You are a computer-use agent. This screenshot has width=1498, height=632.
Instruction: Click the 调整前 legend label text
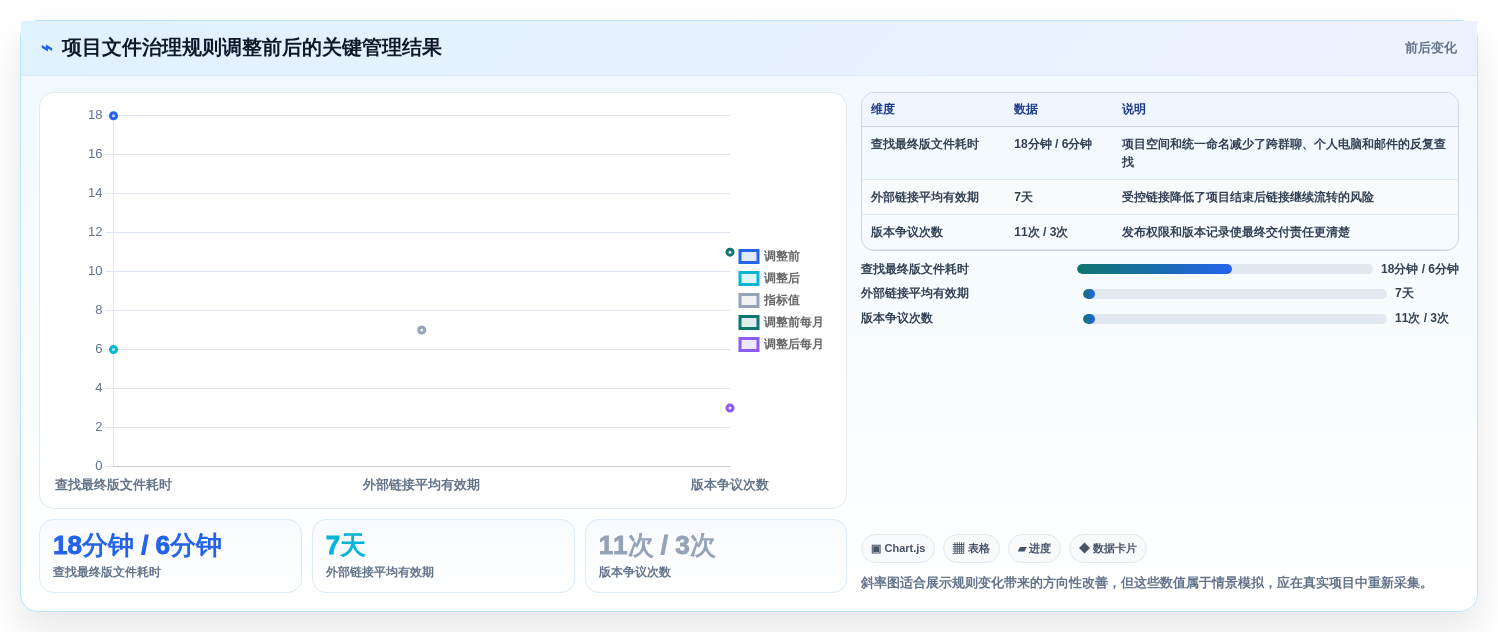click(x=782, y=256)
